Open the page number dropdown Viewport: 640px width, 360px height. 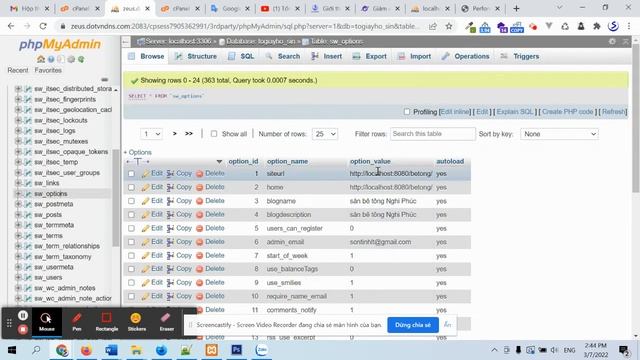pyautogui.click(x=151, y=134)
